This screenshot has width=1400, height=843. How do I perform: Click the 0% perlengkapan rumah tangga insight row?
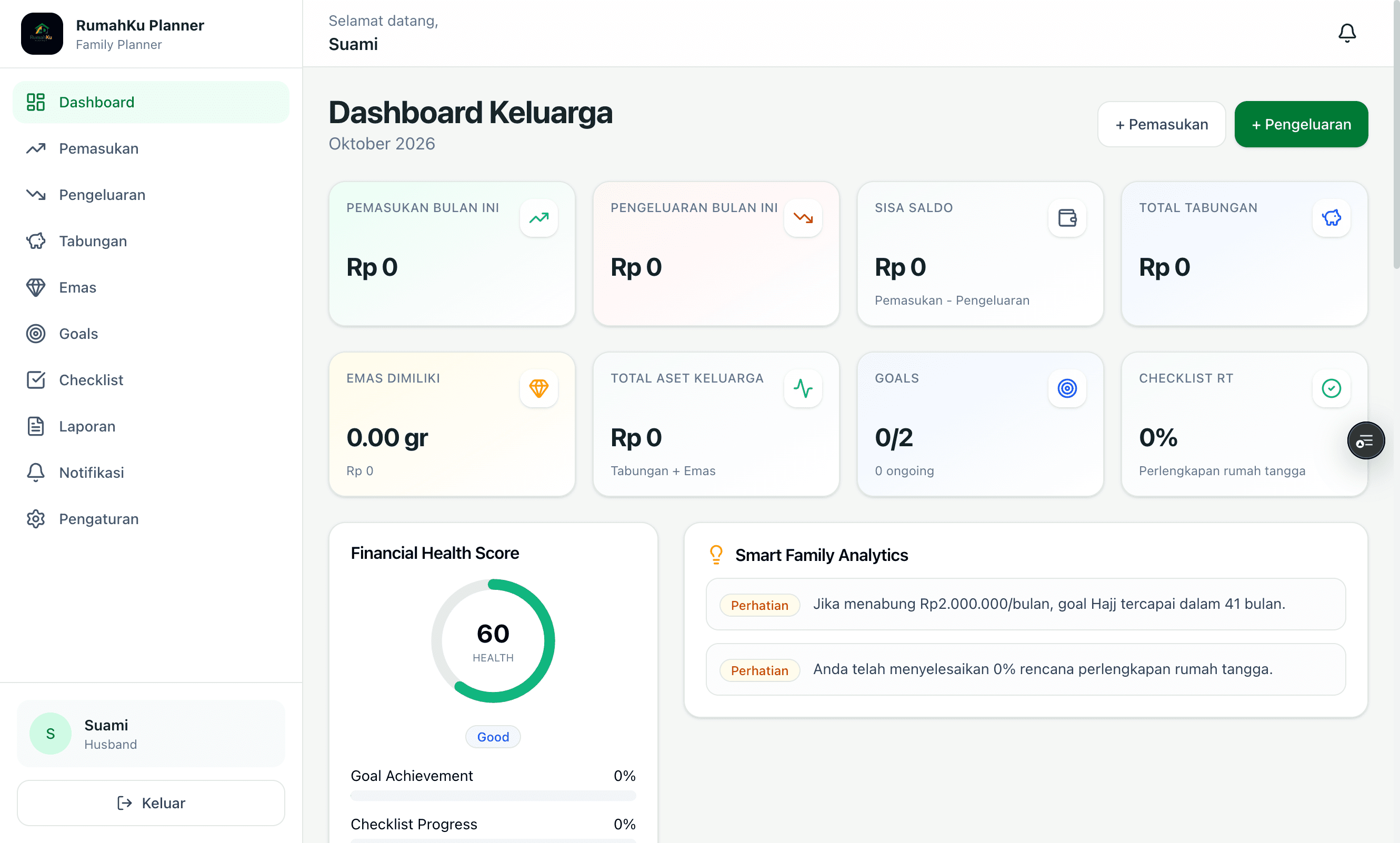(1026, 669)
